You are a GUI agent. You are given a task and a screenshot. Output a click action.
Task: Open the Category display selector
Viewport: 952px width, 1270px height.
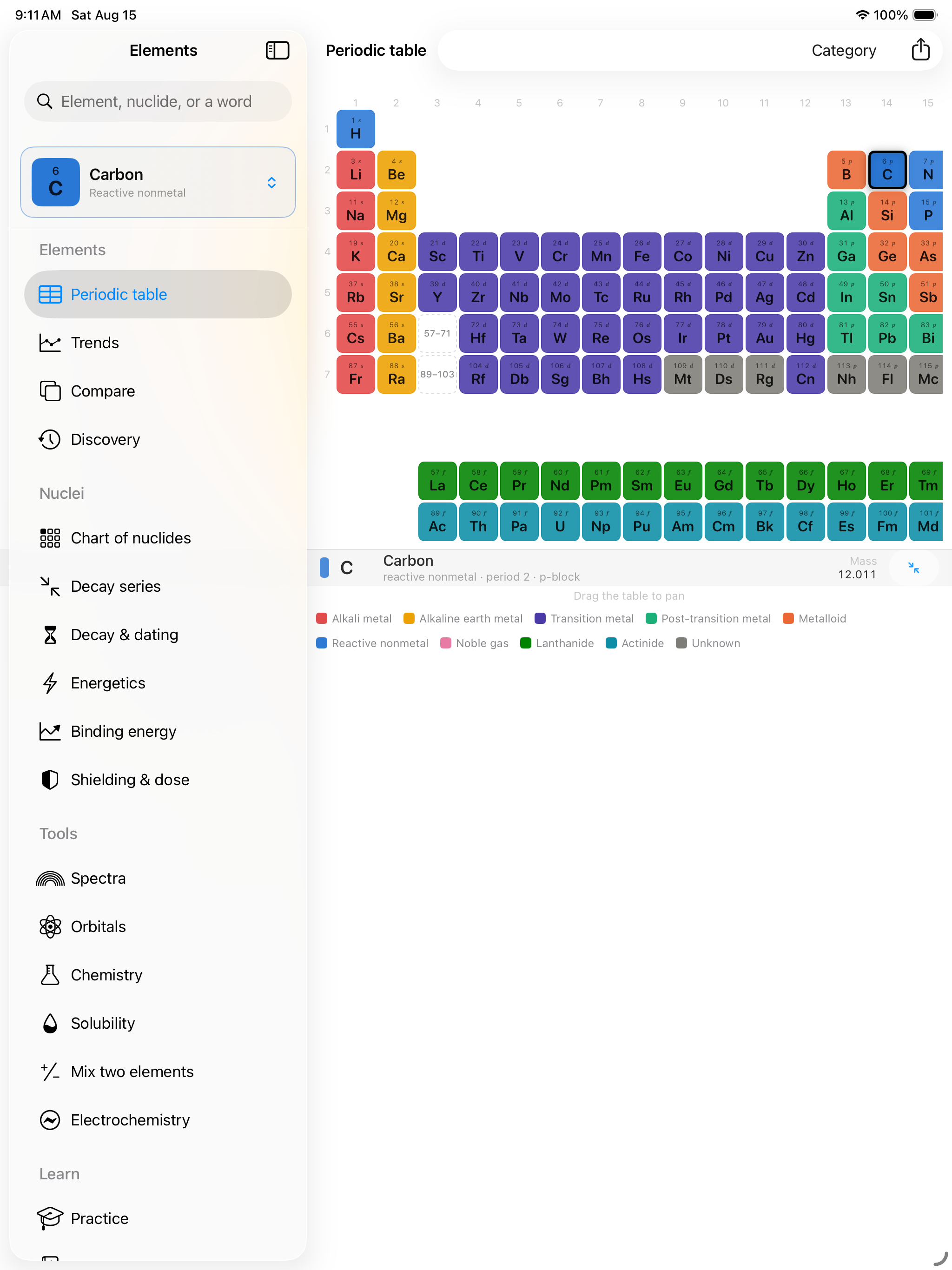(x=844, y=51)
